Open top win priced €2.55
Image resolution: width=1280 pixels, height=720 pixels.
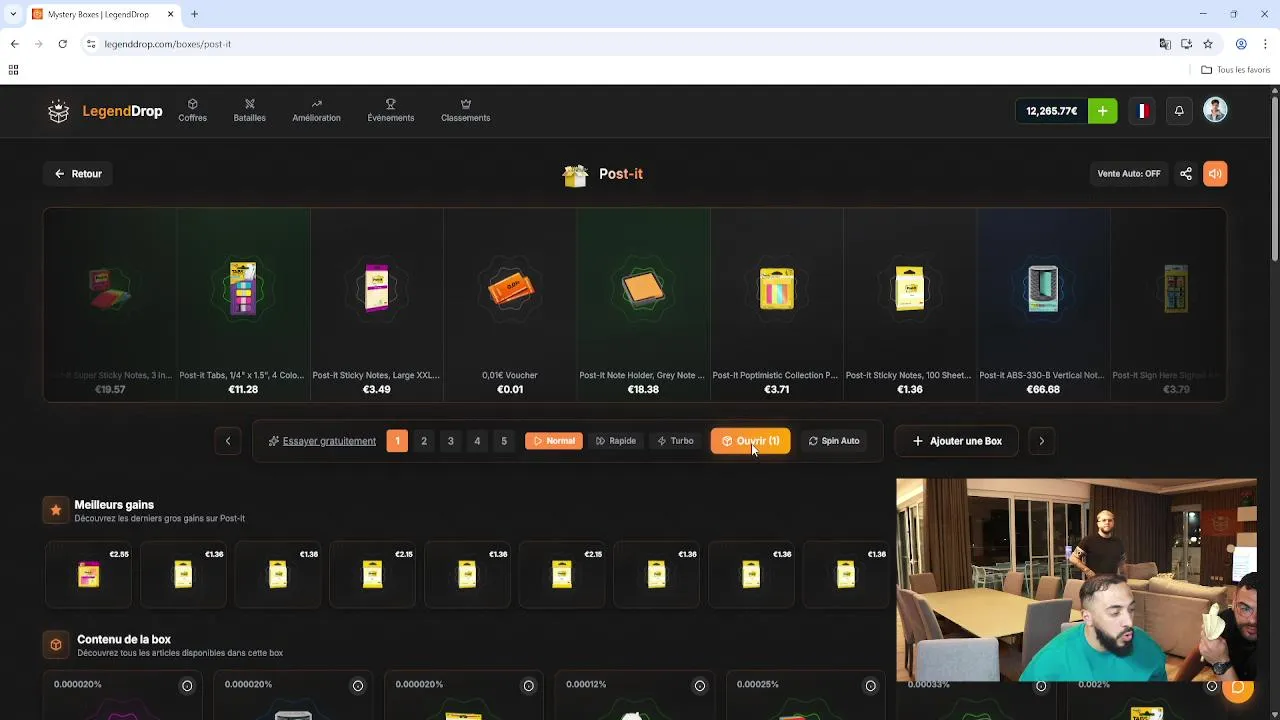pyautogui.click(x=88, y=574)
